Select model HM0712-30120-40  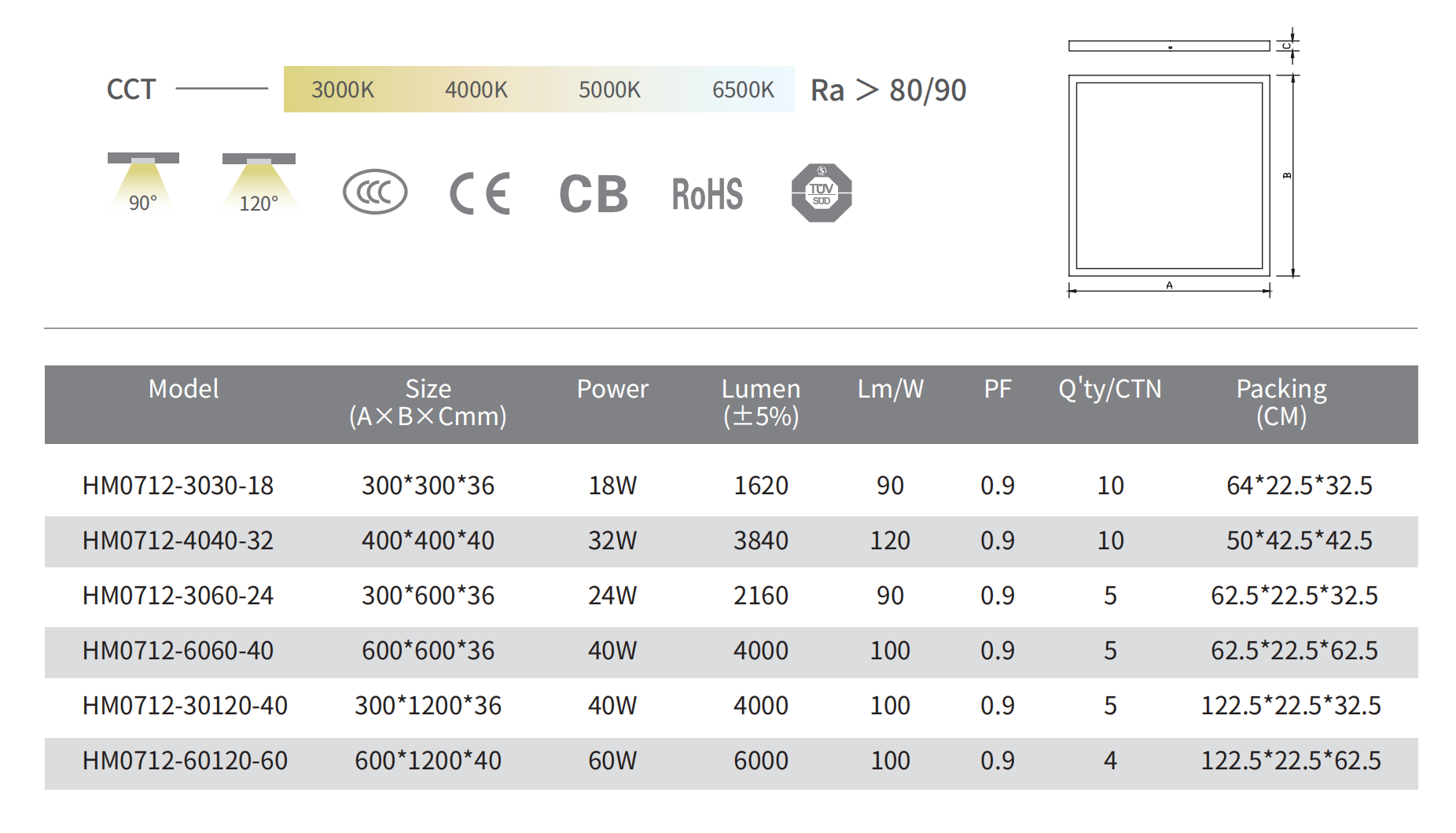pyautogui.click(x=185, y=706)
